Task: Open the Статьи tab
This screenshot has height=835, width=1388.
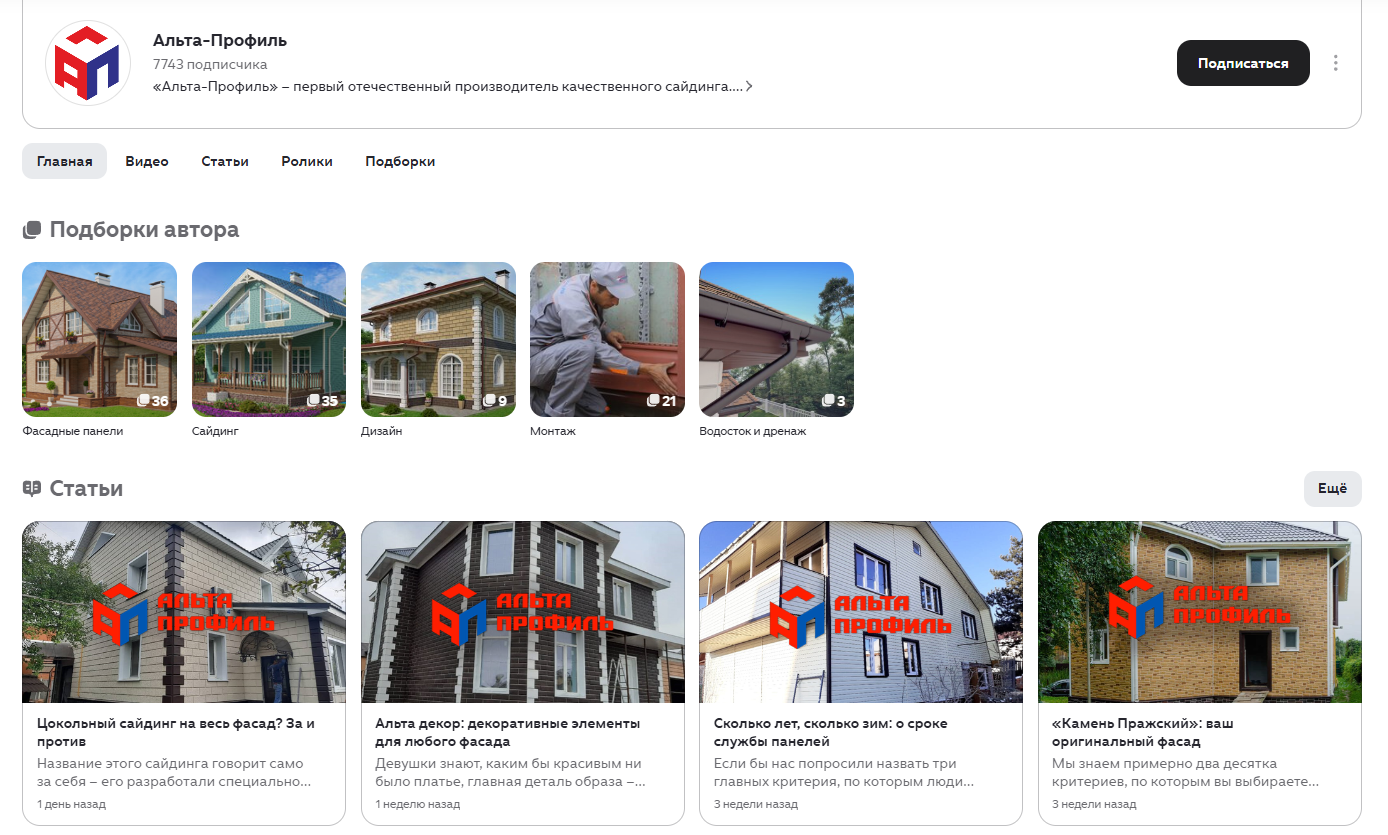Action: [x=225, y=161]
